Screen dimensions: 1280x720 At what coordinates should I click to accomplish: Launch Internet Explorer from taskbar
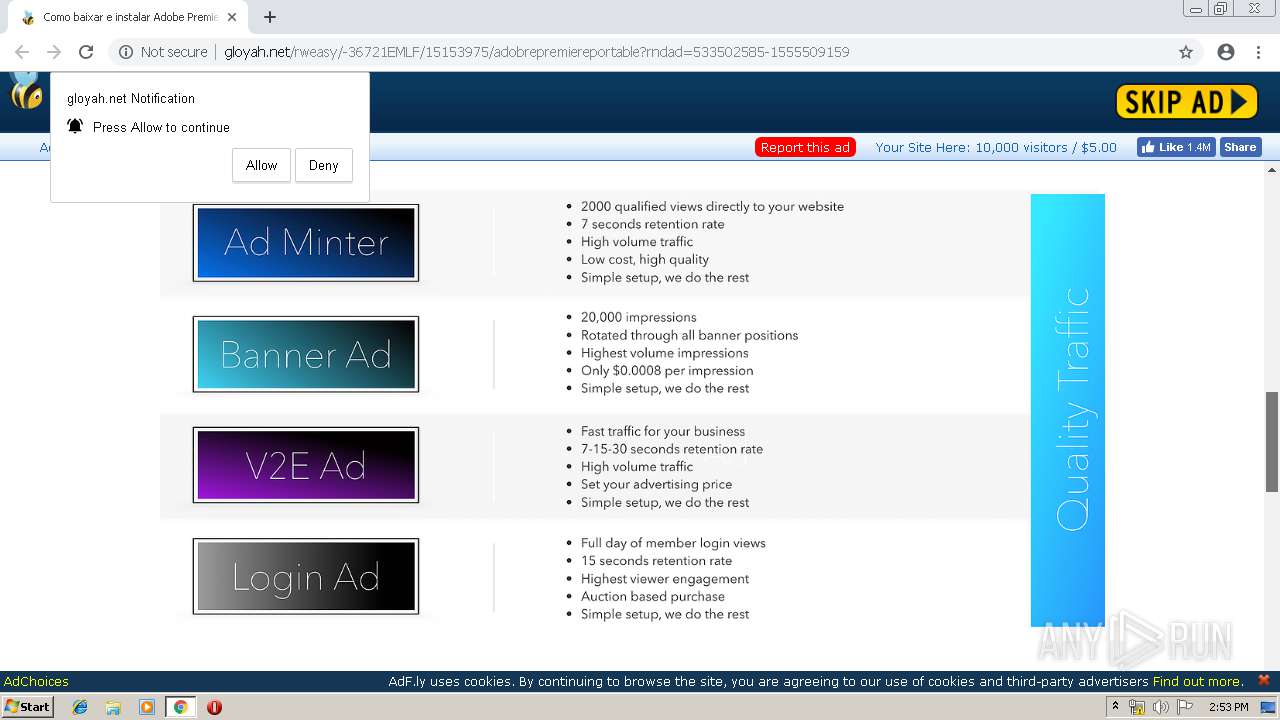(80, 707)
